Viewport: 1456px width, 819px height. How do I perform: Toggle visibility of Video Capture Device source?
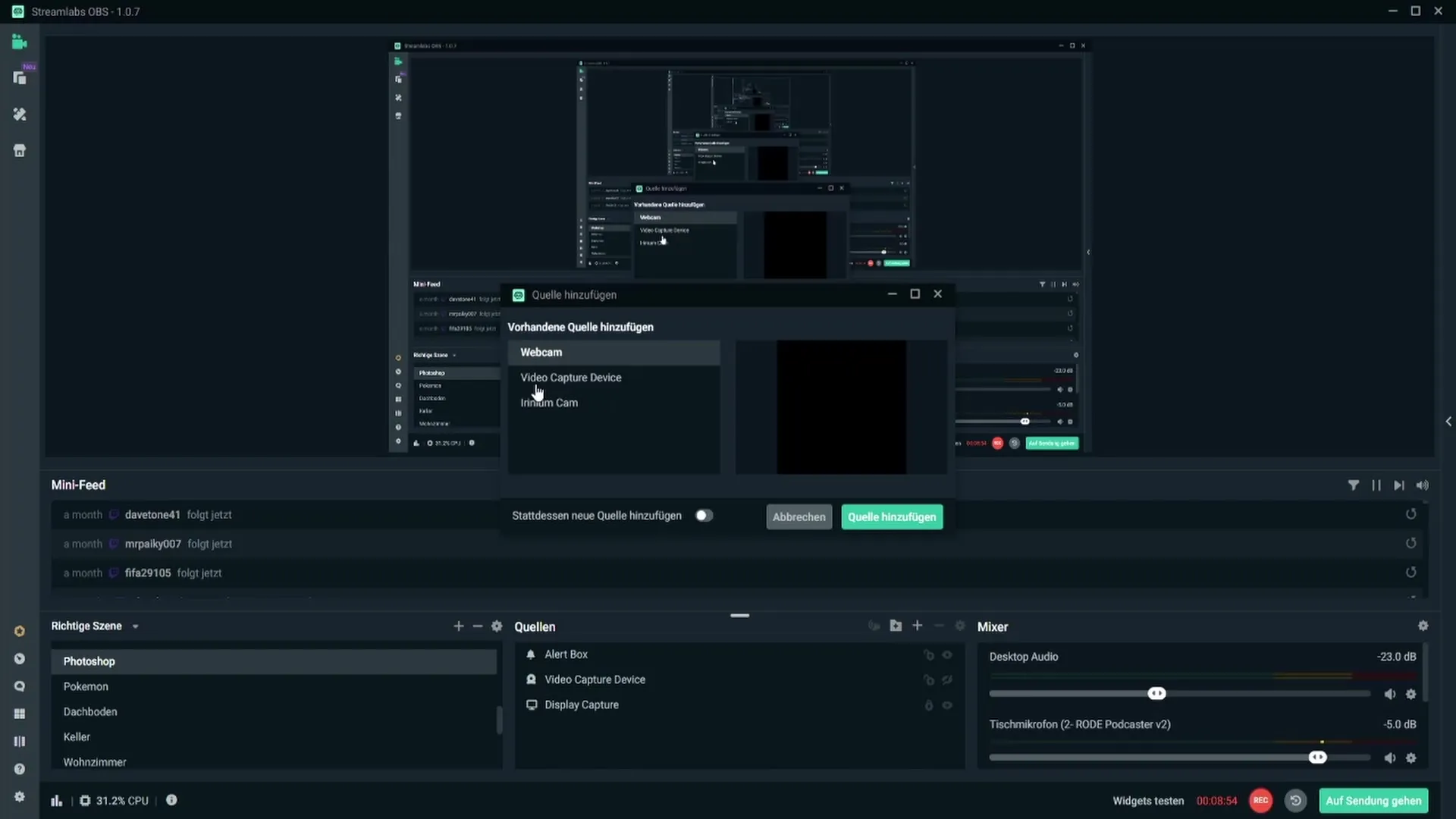(948, 680)
